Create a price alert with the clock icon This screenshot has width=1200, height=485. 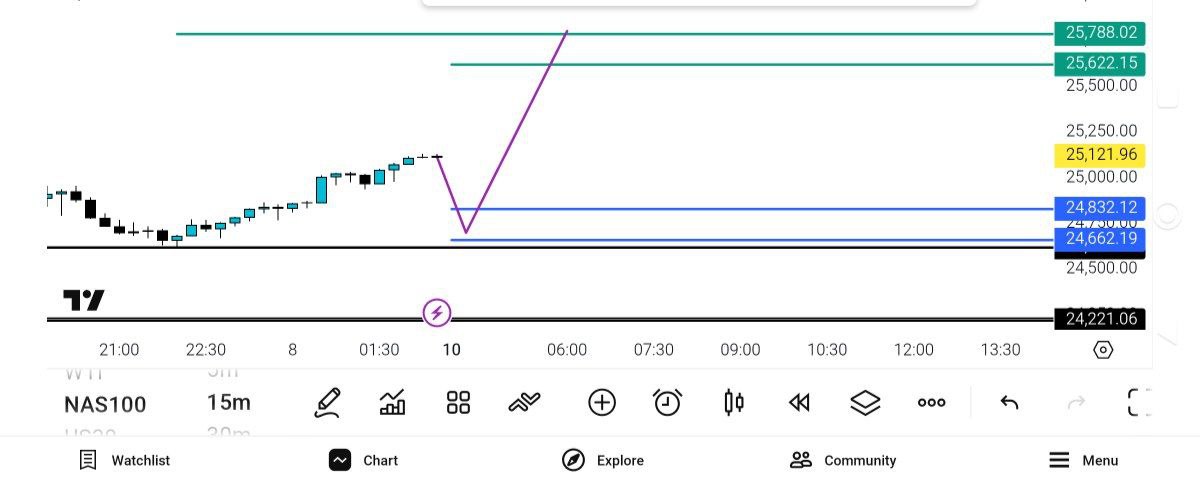(667, 403)
